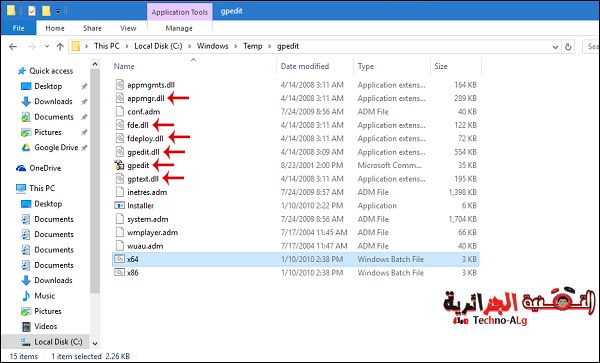The height and width of the screenshot is (363, 600).
Task: Click '1 item selected 2.26 KB' status text
Action: [x=91, y=356]
